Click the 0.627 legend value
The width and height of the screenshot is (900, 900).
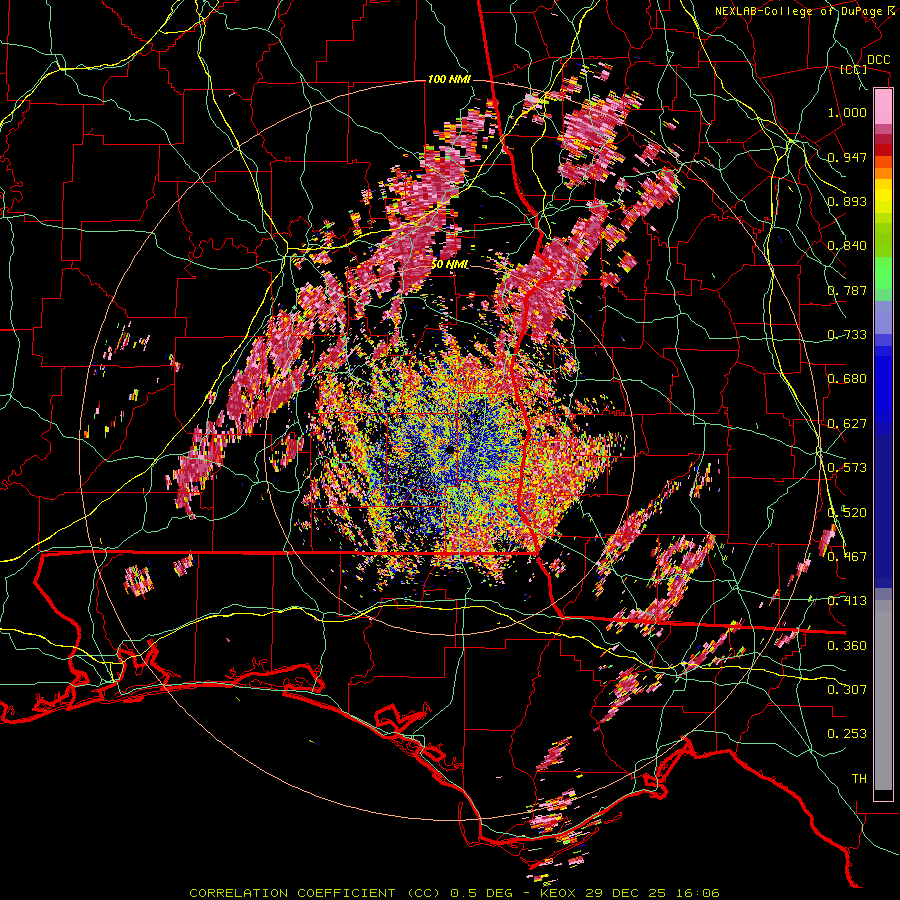click(847, 424)
